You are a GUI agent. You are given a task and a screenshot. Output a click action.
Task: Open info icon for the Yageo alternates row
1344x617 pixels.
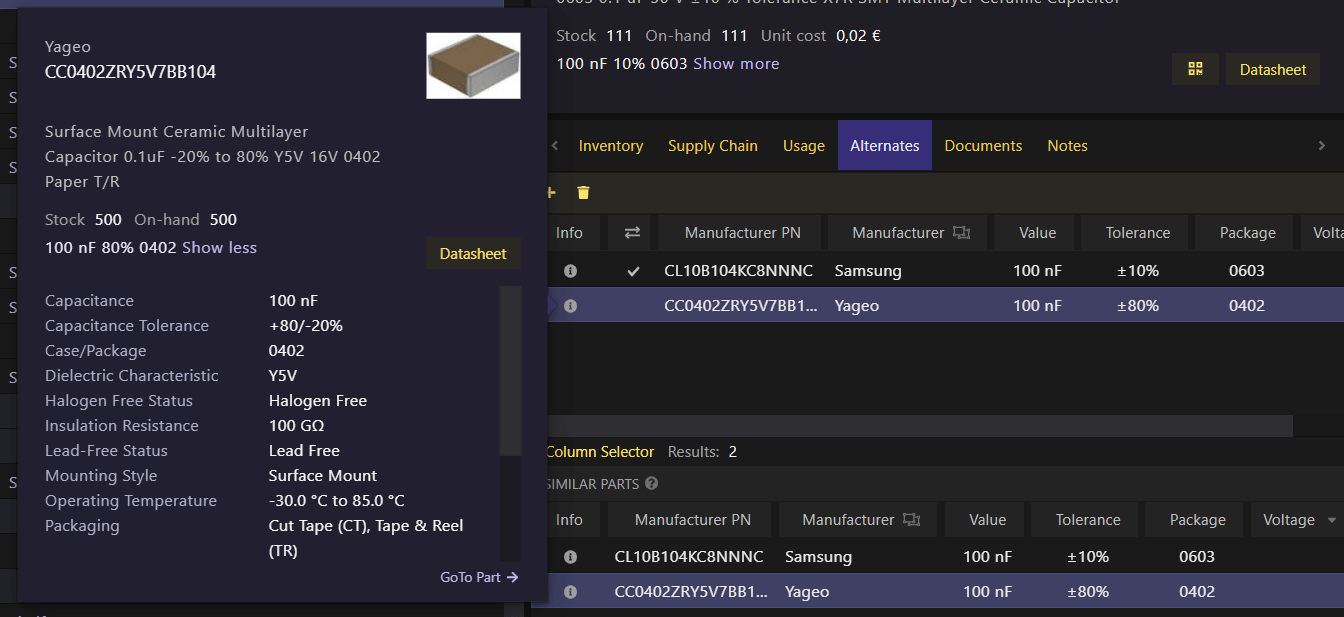pyautogui.click(x=570, y=306)
